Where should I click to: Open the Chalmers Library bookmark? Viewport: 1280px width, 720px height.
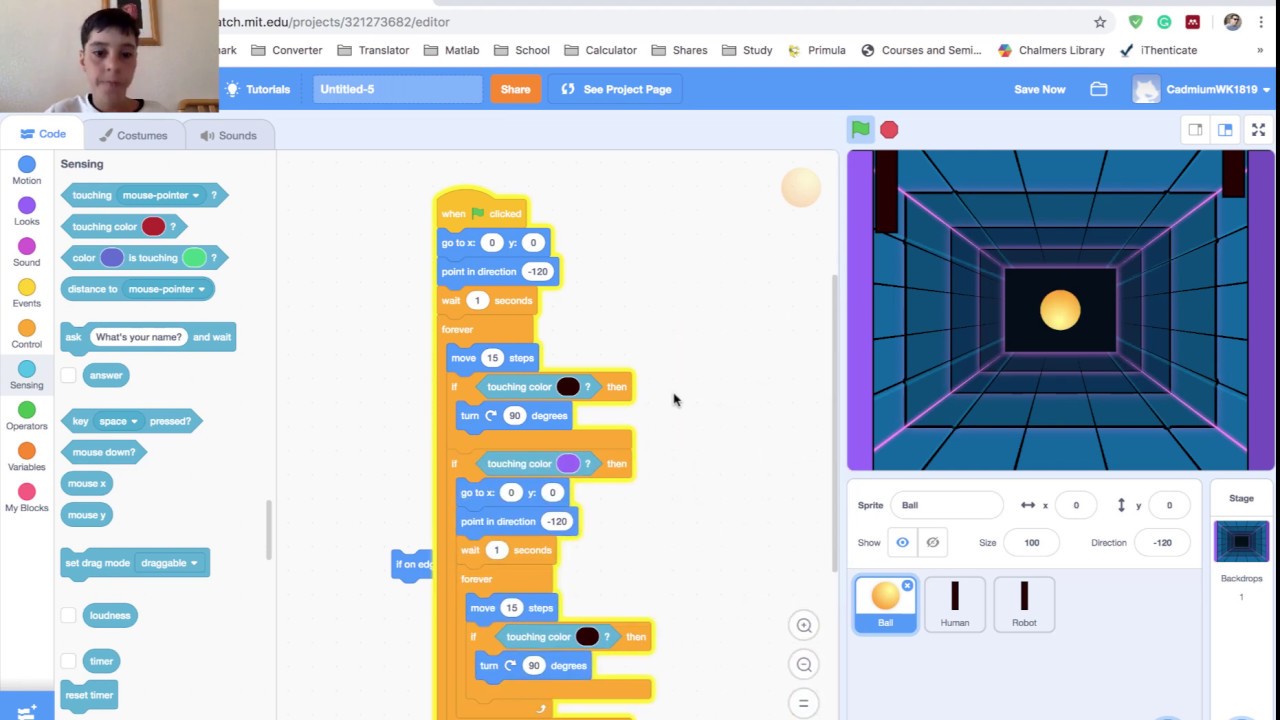click(1051, 50)
